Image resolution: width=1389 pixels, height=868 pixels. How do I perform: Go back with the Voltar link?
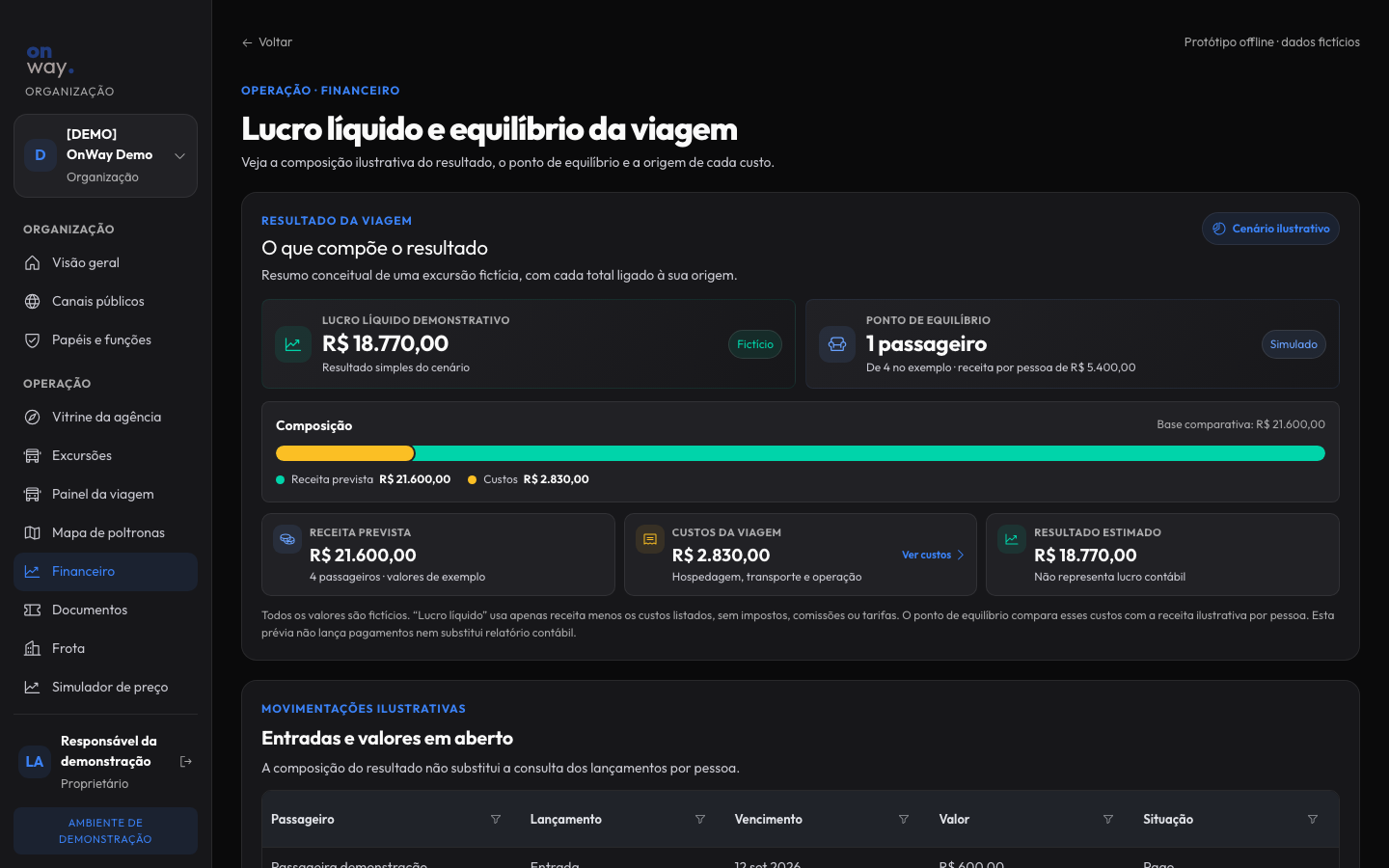point(267,42)
